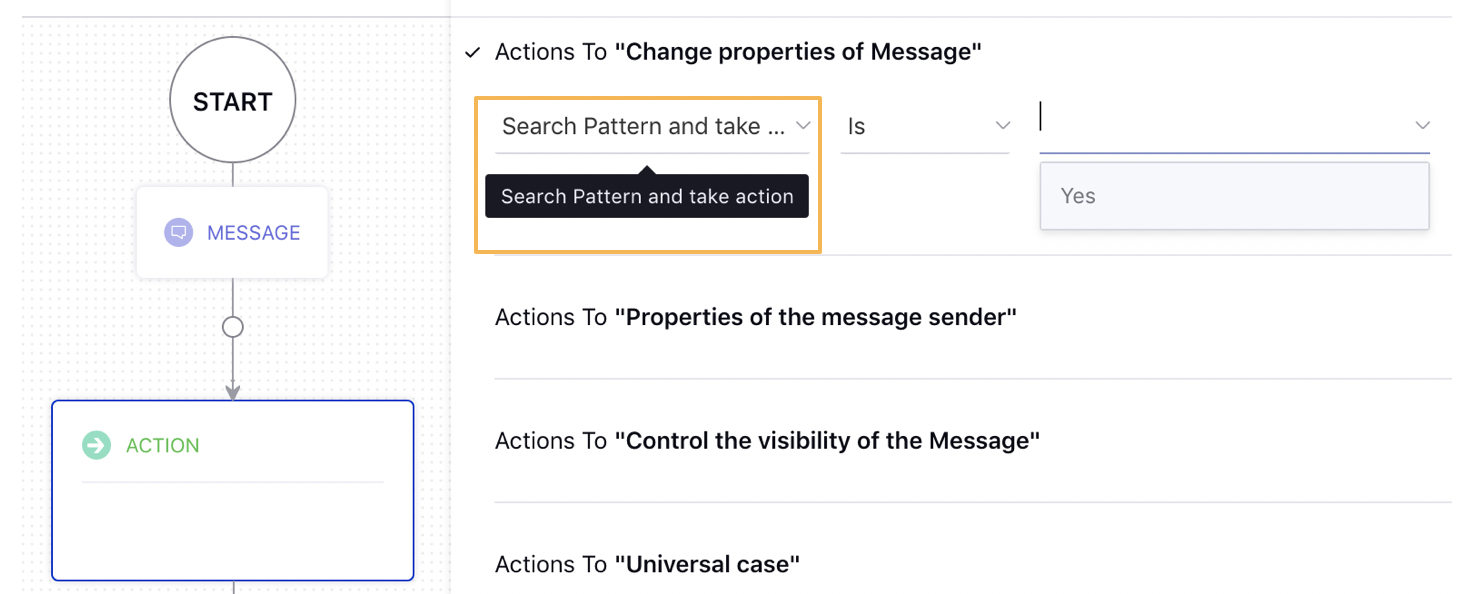Click the START circle node

click(232, 99)
